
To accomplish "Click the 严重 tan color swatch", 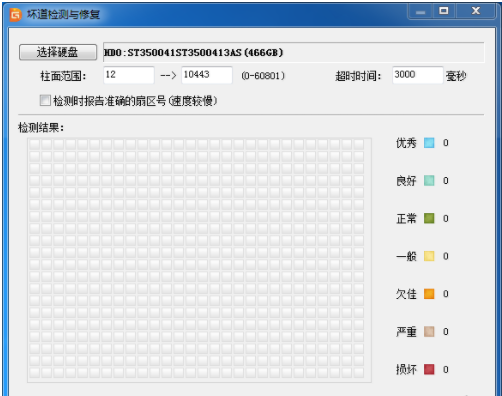I will tap(429, 332).
